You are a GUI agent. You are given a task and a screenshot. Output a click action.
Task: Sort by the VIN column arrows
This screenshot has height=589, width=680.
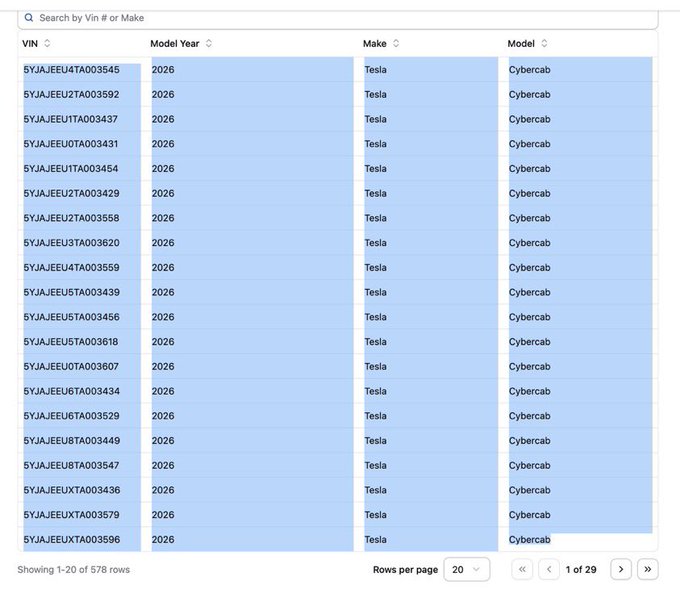[47, 43]
